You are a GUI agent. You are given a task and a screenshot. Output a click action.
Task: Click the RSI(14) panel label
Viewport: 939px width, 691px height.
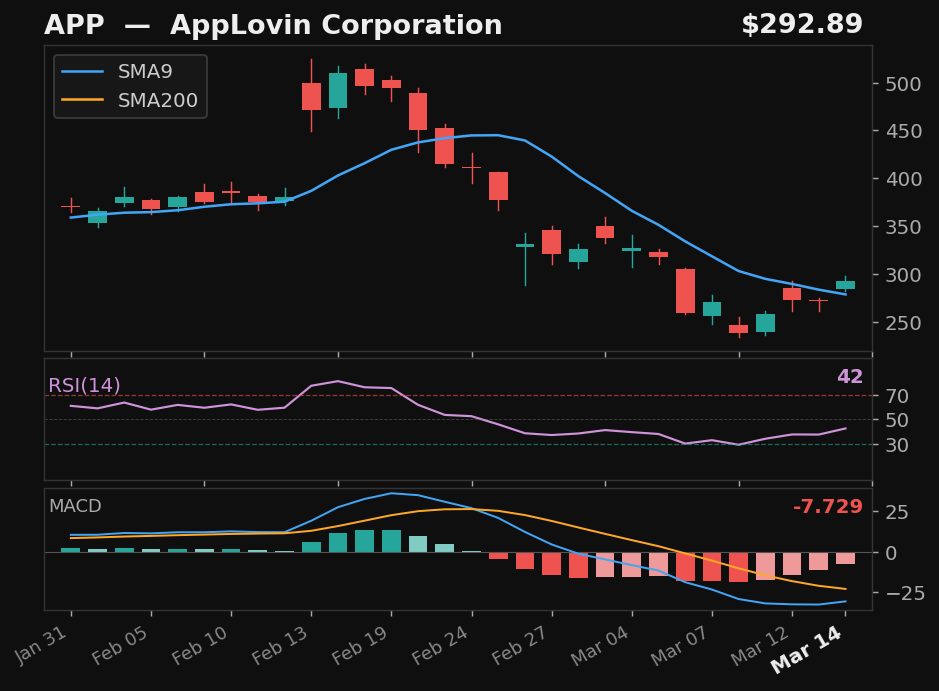pos(84,385)
